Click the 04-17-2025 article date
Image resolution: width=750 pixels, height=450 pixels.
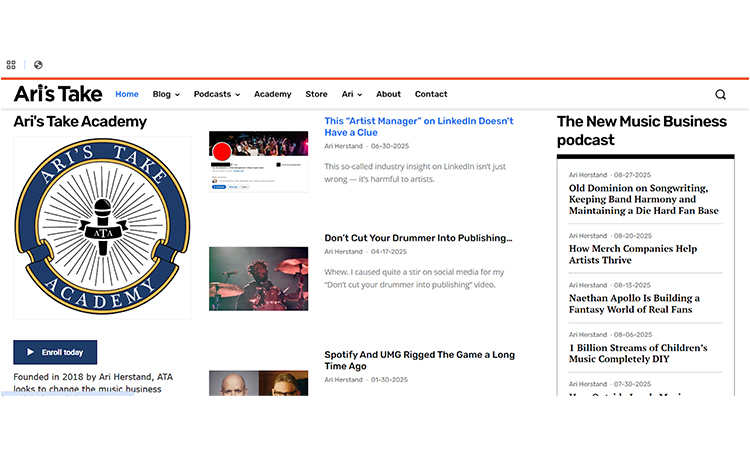pos(389,252)
